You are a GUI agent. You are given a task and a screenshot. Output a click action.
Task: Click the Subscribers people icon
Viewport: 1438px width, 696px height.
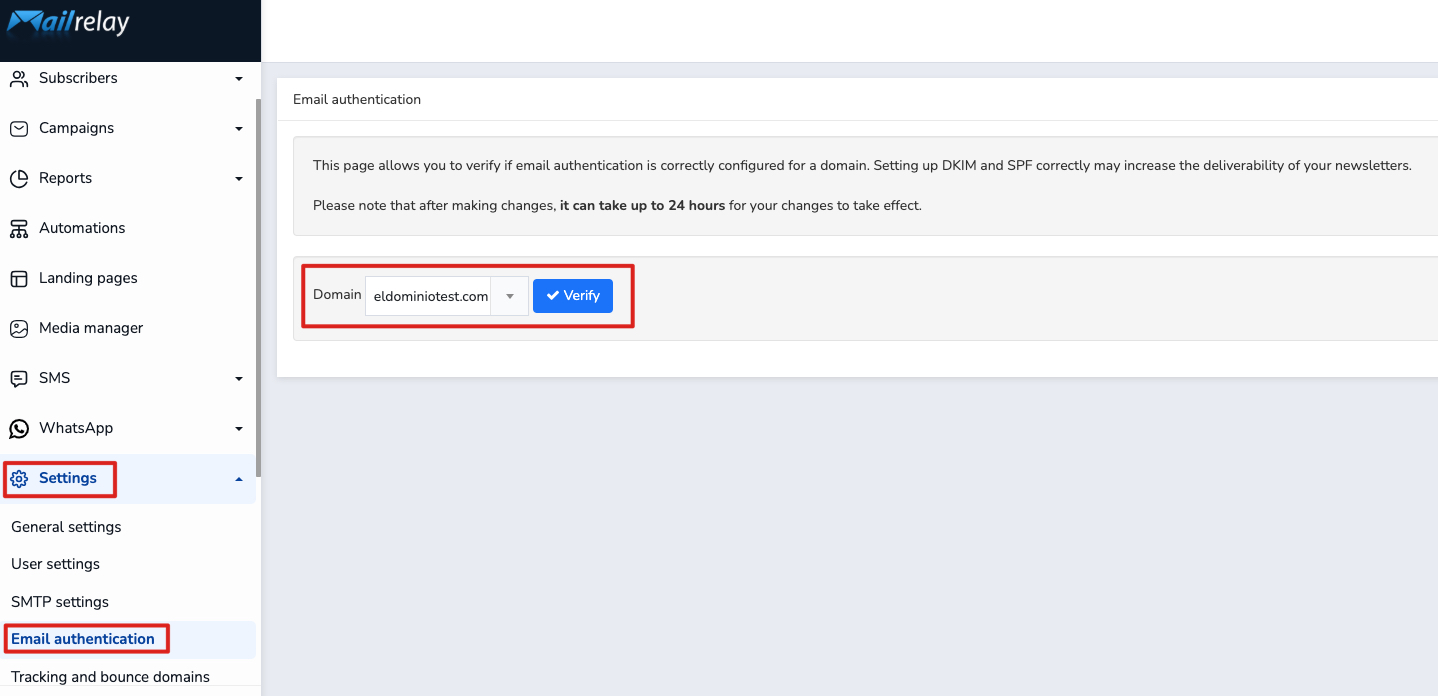click(x=19, y=78)
